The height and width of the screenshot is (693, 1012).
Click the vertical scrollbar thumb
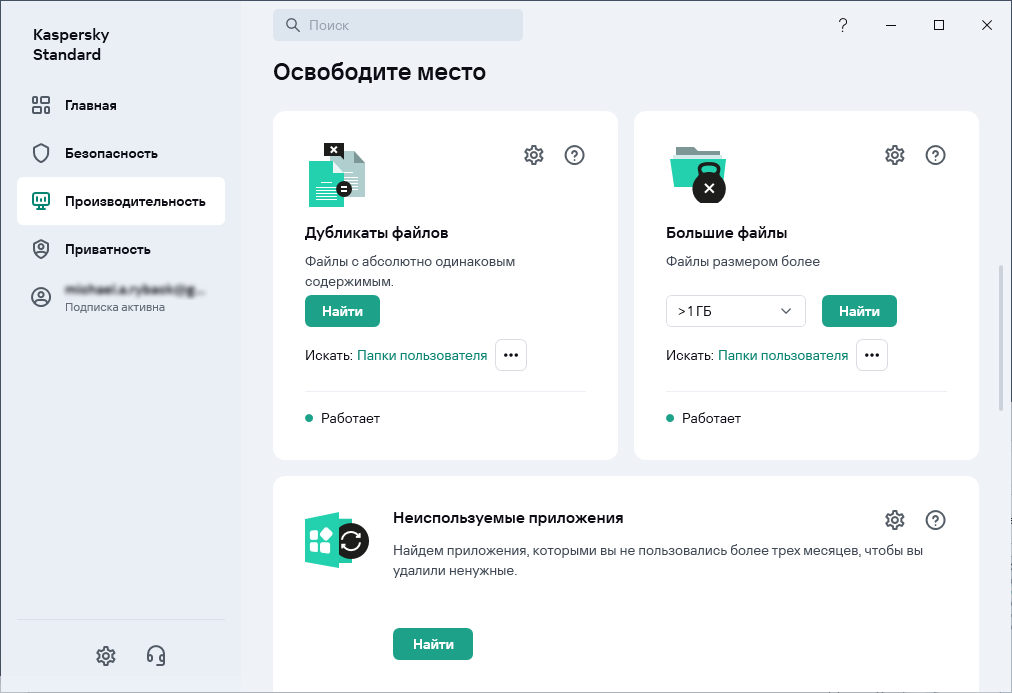click(1002, 337)
